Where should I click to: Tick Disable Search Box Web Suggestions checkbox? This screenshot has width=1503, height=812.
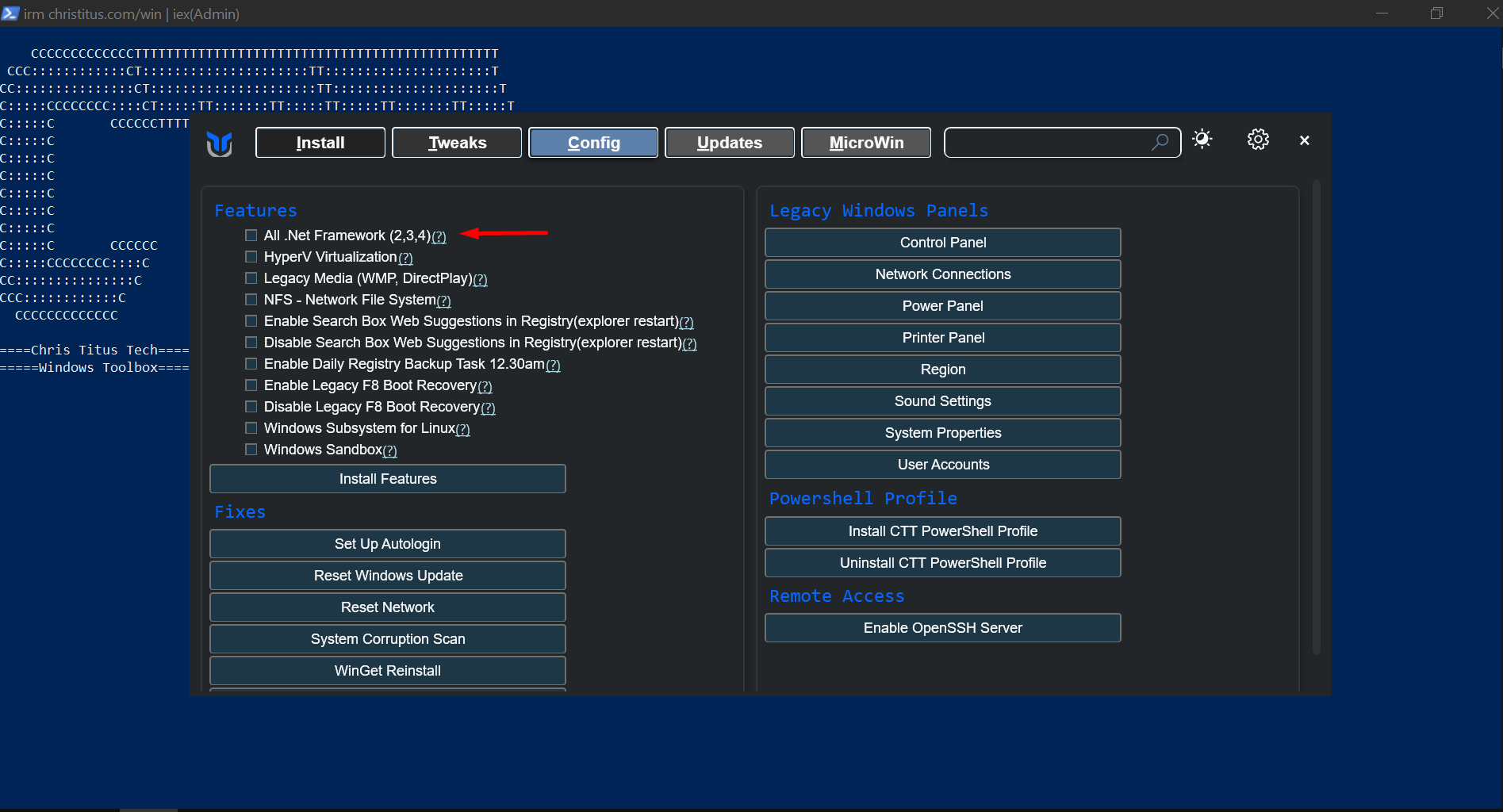251,343
